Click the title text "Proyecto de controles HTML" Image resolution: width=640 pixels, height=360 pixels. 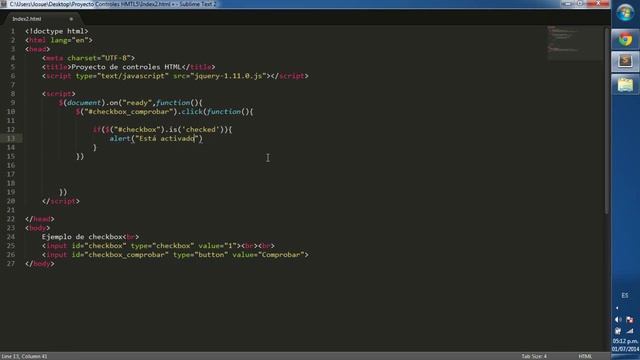coord(126,67)
